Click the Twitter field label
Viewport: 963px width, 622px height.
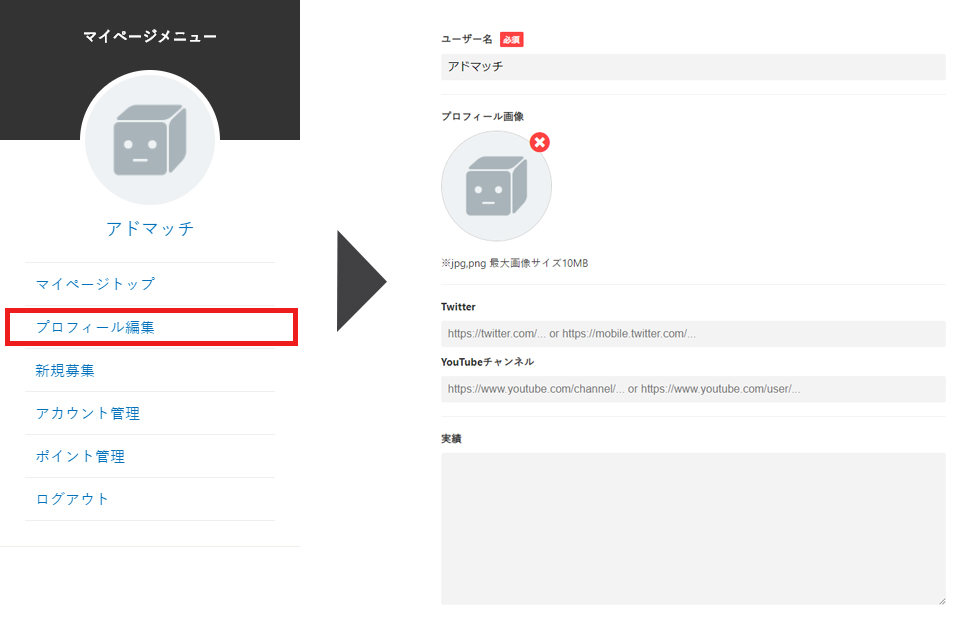(458, 307)
